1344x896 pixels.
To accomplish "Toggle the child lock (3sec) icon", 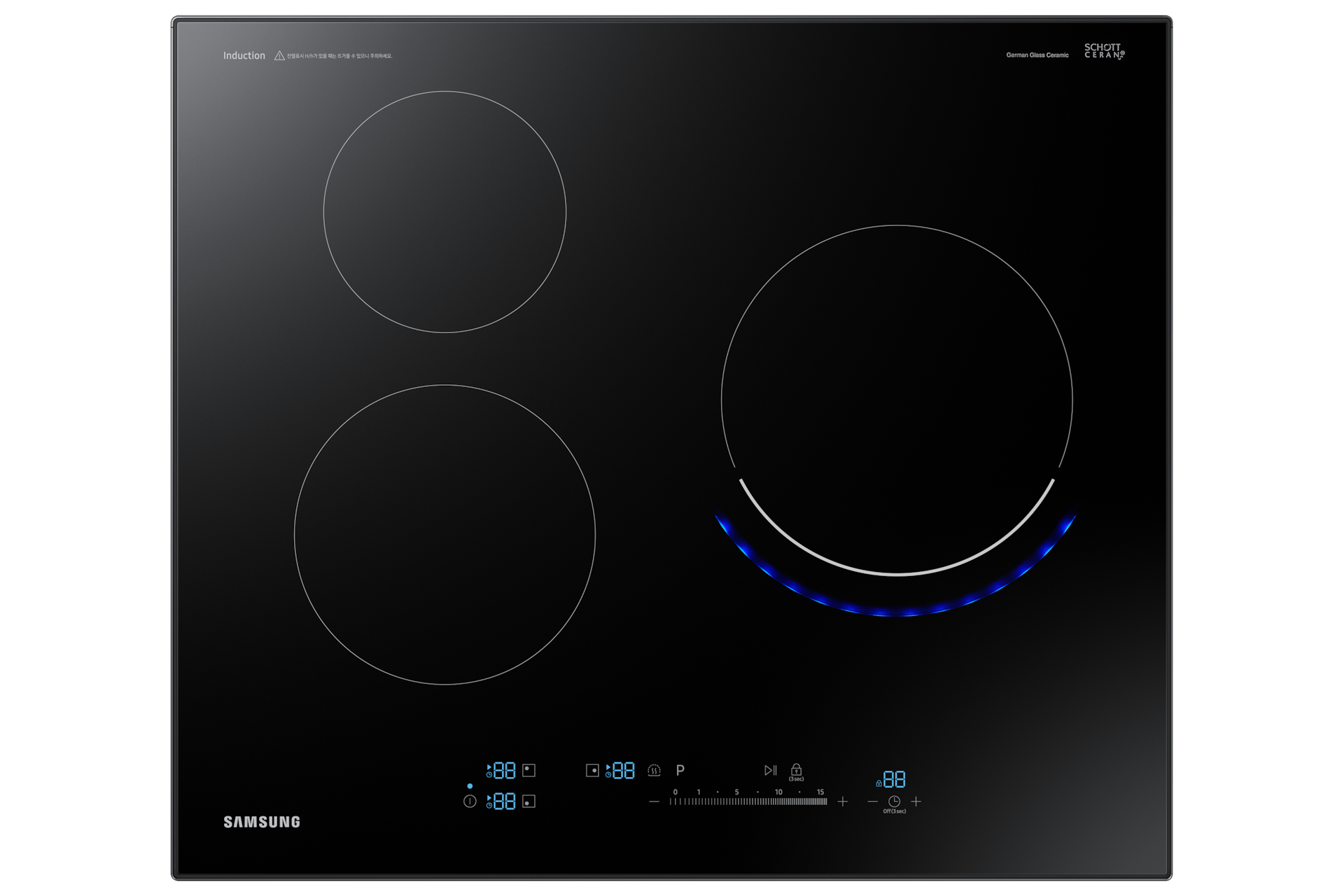I will (796, 772).
